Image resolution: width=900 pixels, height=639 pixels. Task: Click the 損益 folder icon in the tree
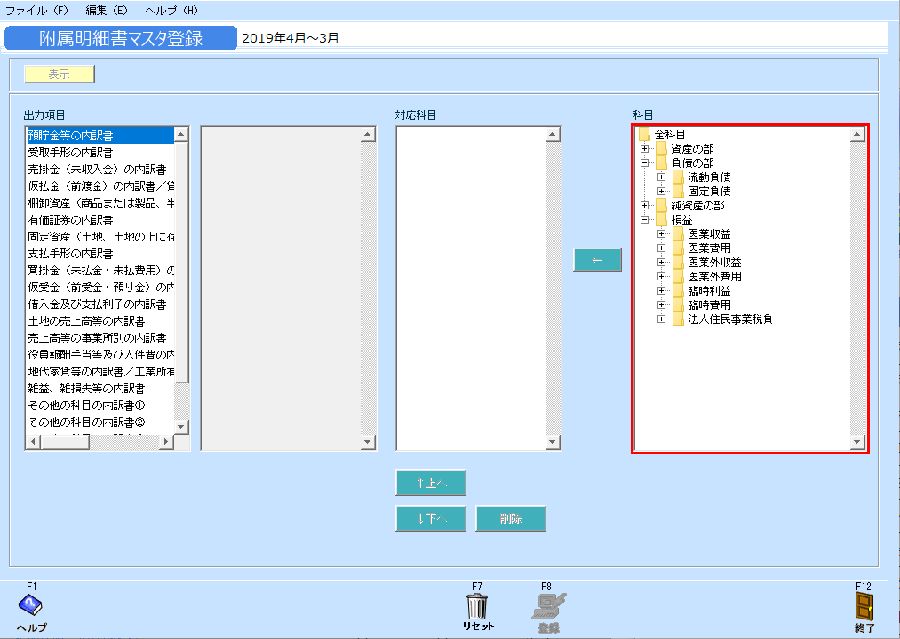coord(662,220)
